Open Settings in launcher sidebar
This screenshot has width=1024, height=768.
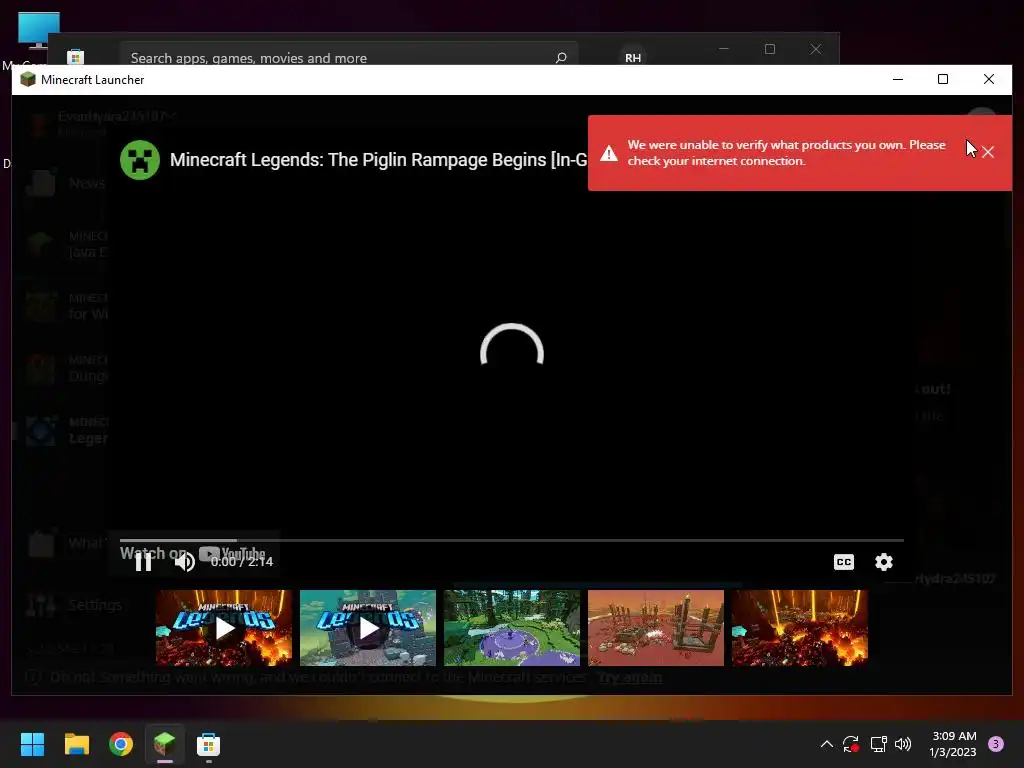tap(74, 605)
